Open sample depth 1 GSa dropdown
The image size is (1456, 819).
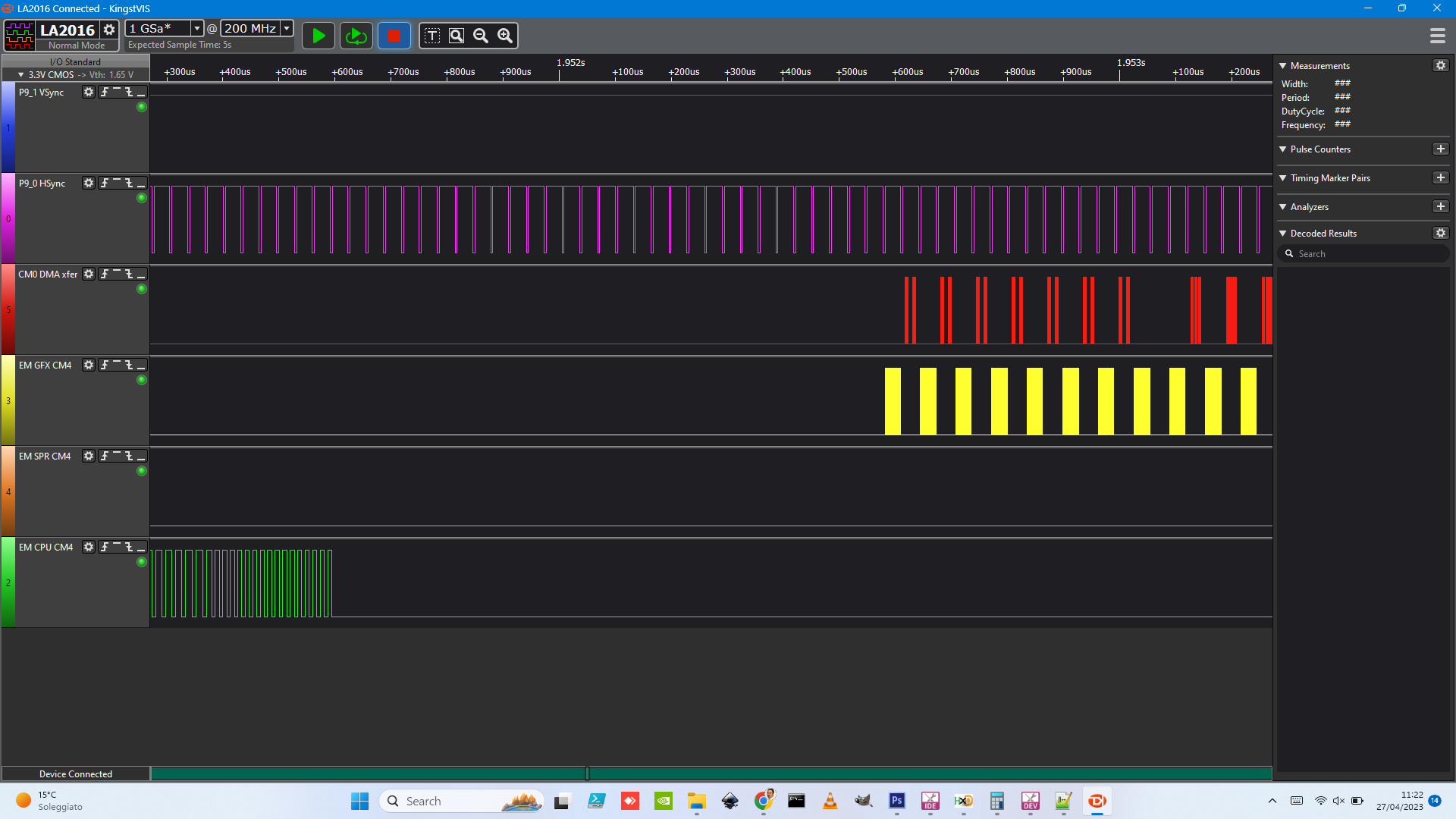pyautogui.click(x=196, y=28)
